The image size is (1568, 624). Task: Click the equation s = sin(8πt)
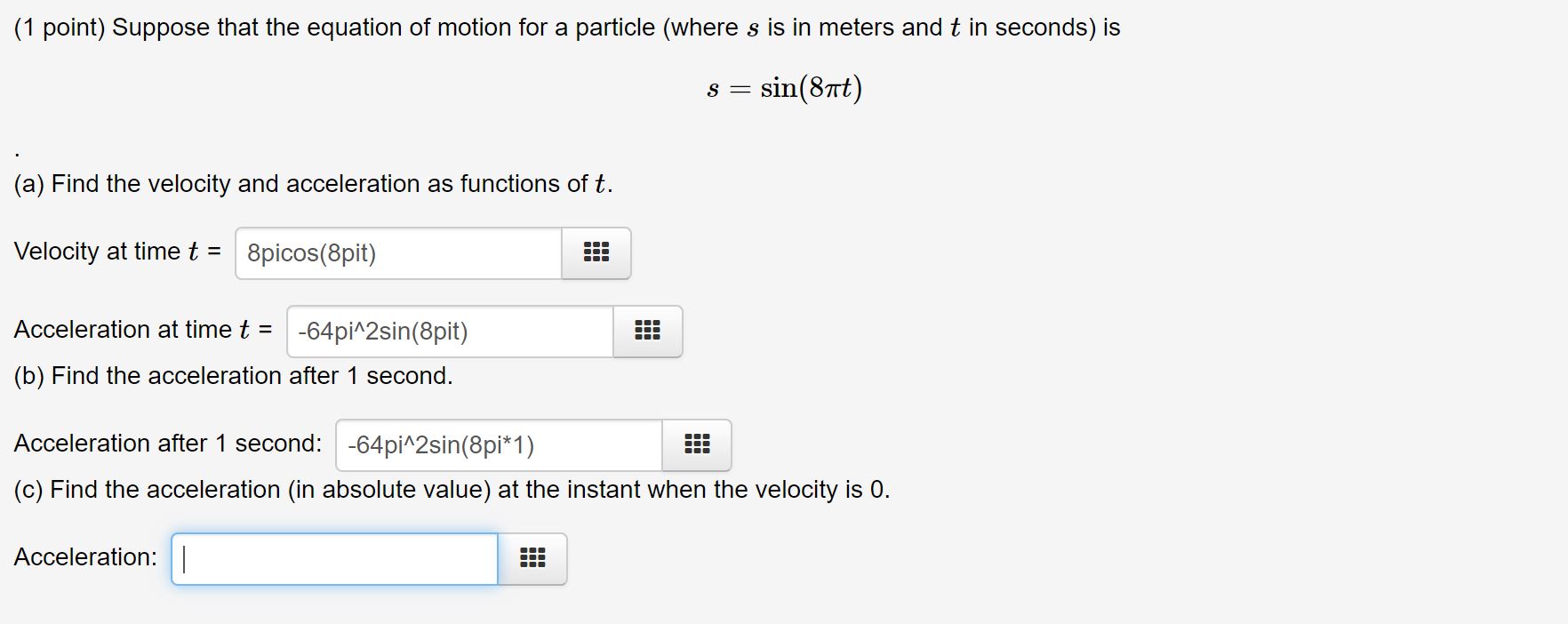pos(784,88)
